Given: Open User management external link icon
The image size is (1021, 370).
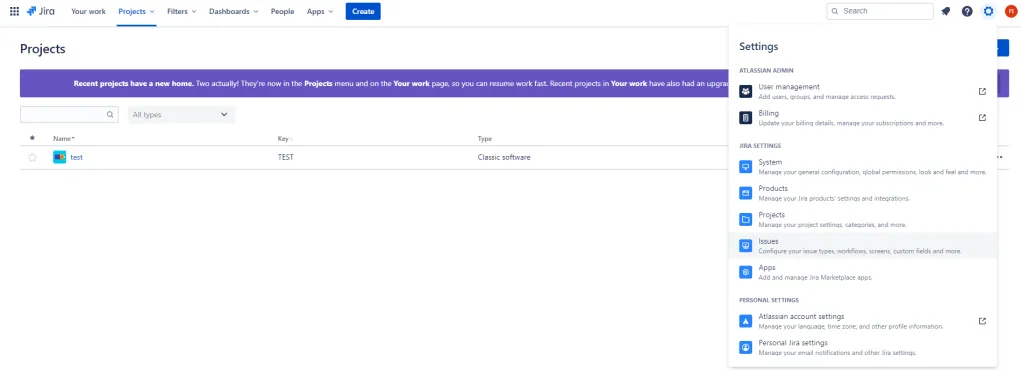Looking at the screenshot, I should pos(982,91).
